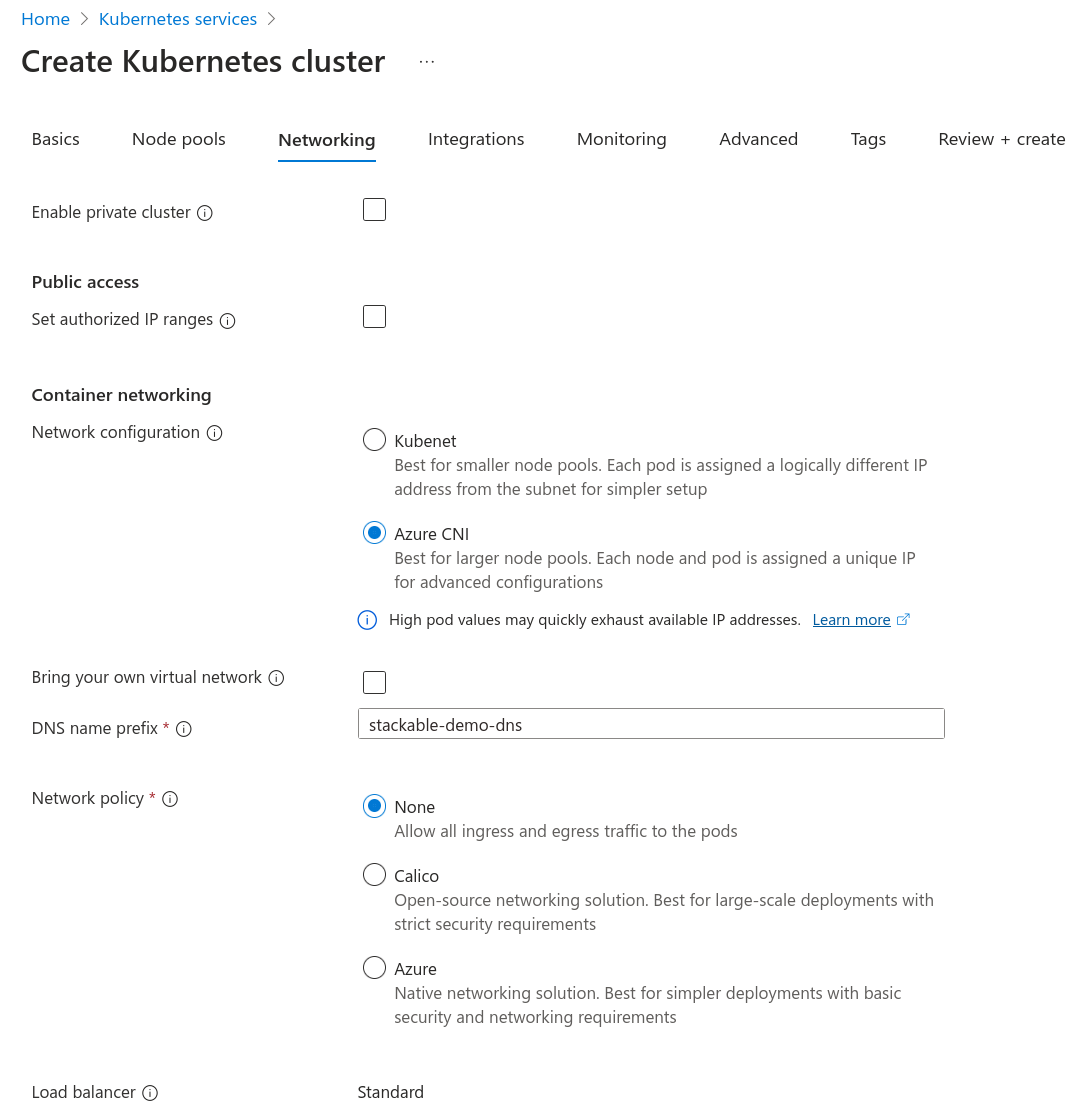Click DNS name prefix info icon
This screenshot has width=1089, height=1115.
[183, 730]
